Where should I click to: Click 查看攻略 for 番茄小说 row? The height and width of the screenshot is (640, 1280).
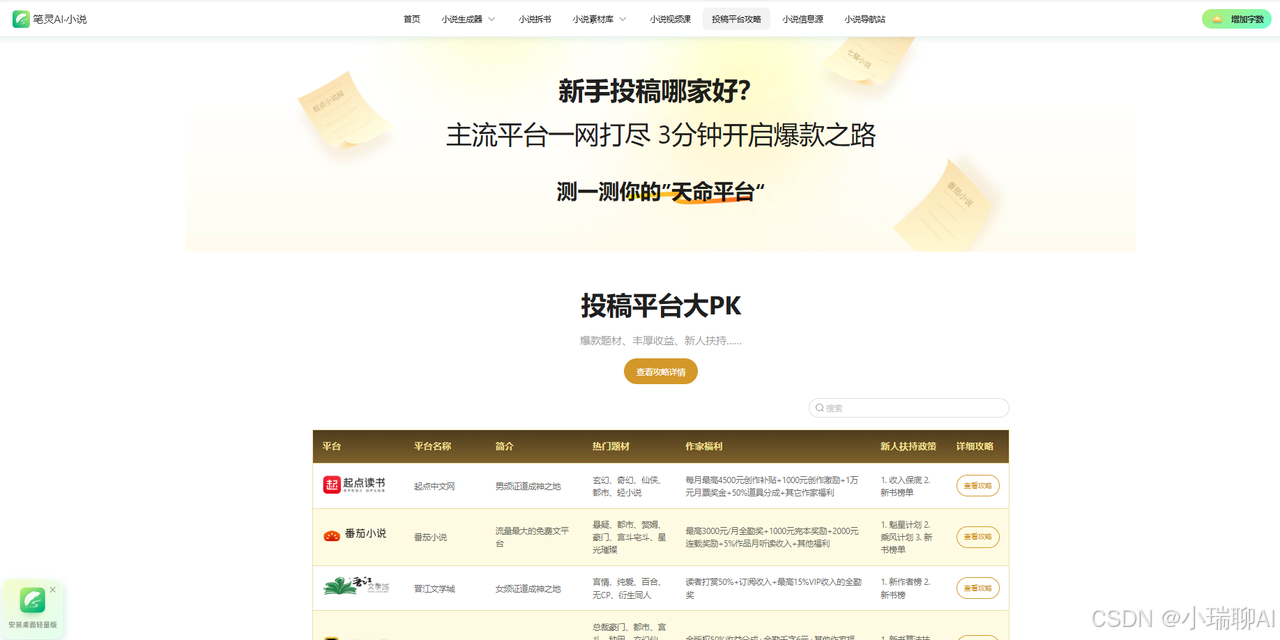click(978, 537)
